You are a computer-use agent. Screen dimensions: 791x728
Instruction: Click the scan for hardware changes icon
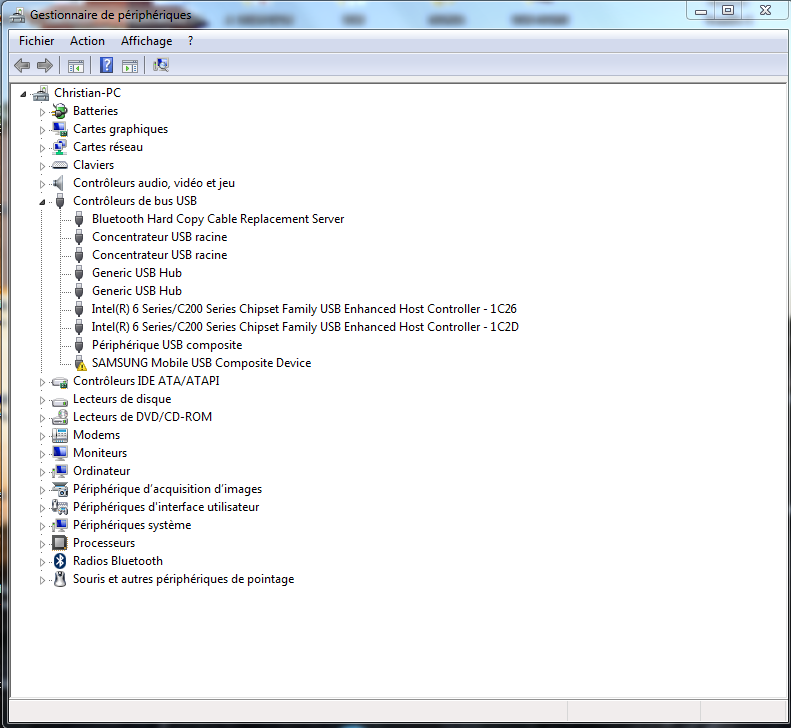tap(161, 66)
